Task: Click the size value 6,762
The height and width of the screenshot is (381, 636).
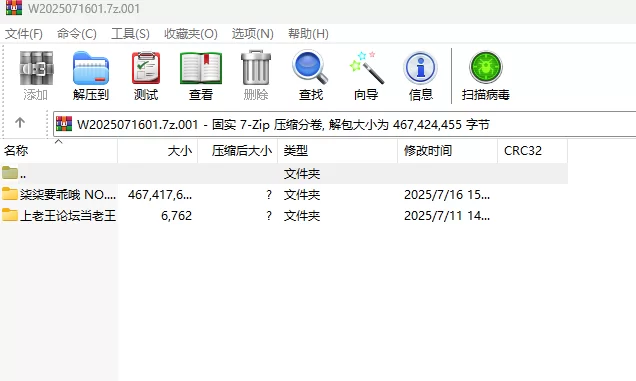Action: click(x=176, y=215)
